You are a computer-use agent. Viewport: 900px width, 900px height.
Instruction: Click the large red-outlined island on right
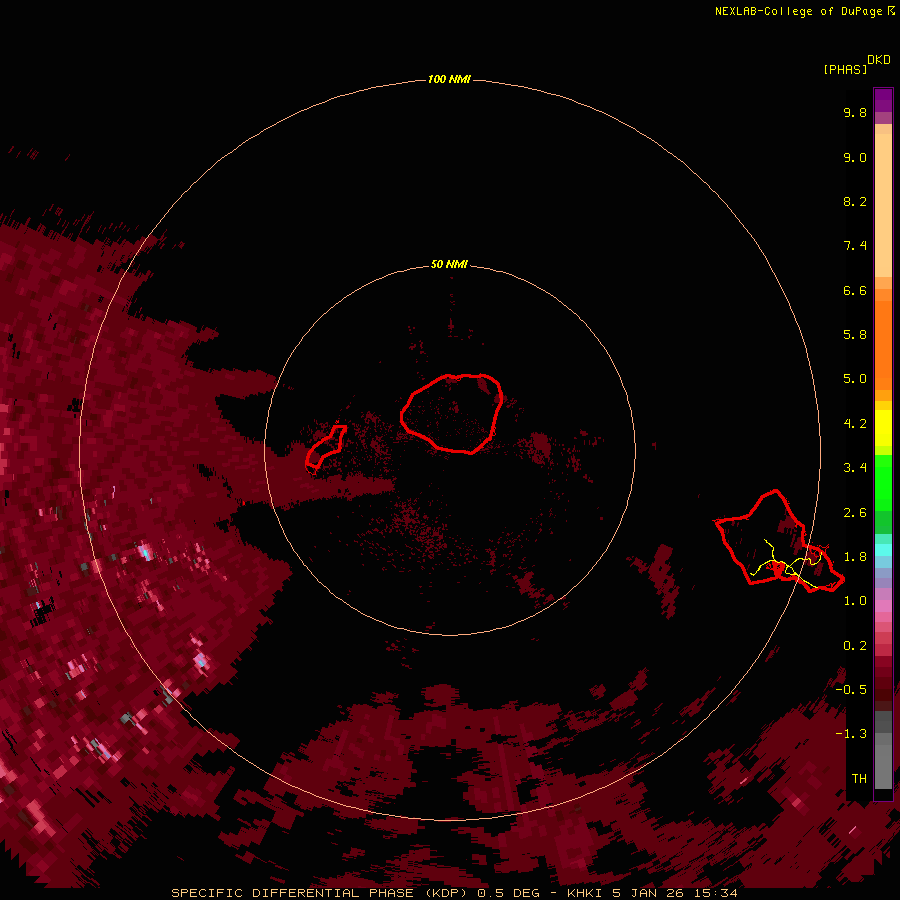point(778,541)
